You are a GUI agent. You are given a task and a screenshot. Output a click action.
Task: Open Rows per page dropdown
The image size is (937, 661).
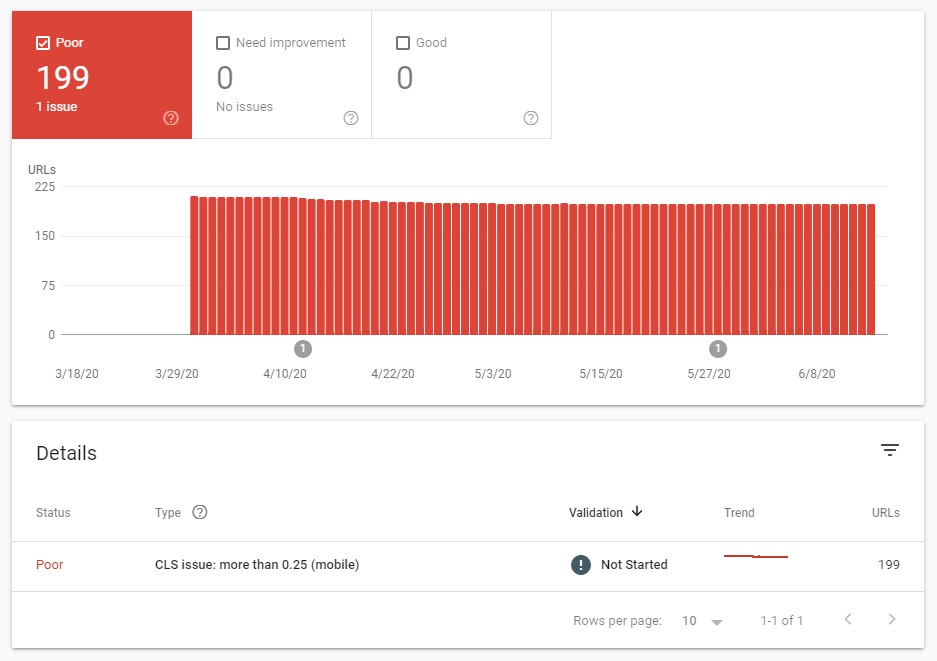(x=702, y=621)
